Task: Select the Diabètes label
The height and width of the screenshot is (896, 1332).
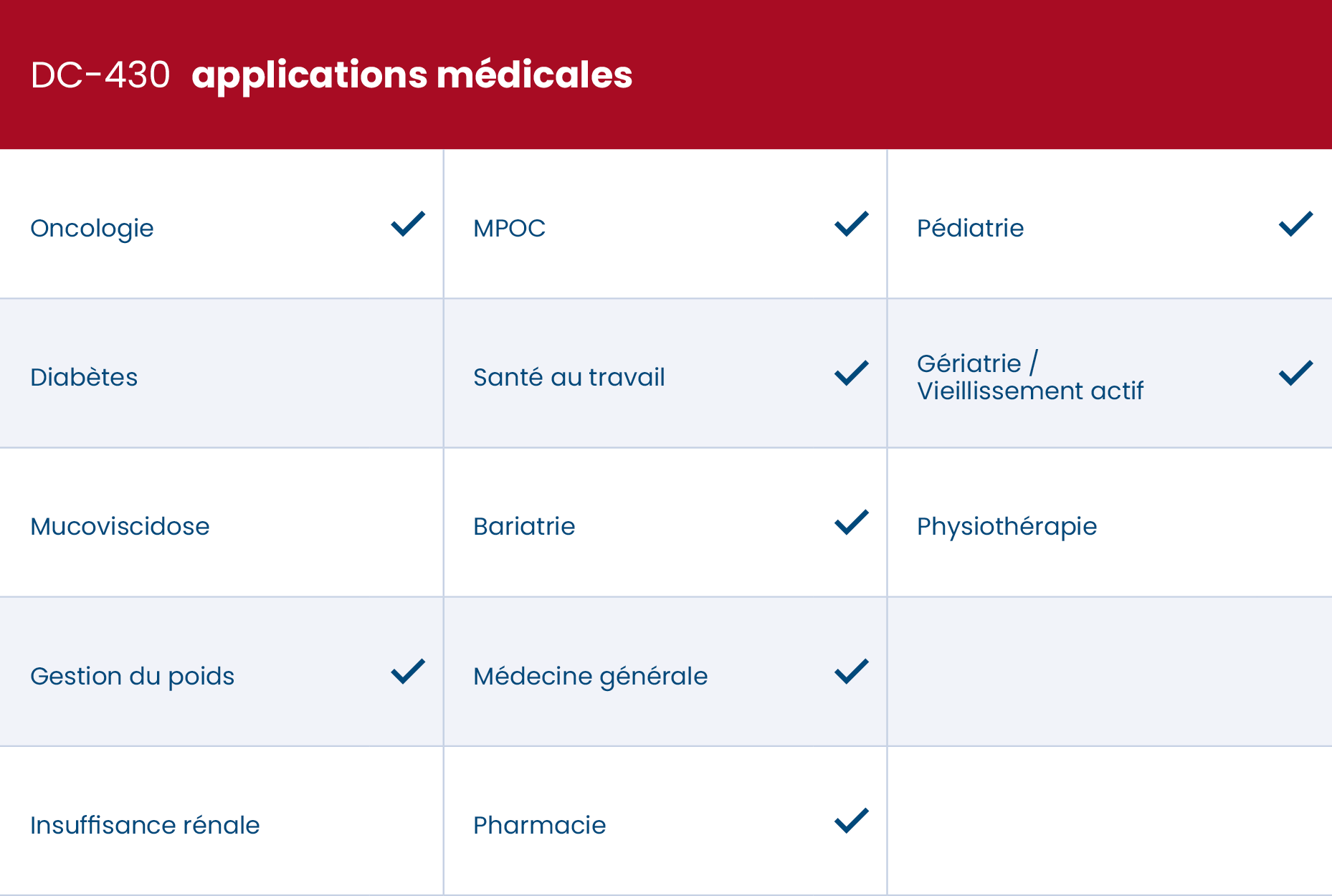Action: [84, 377]
